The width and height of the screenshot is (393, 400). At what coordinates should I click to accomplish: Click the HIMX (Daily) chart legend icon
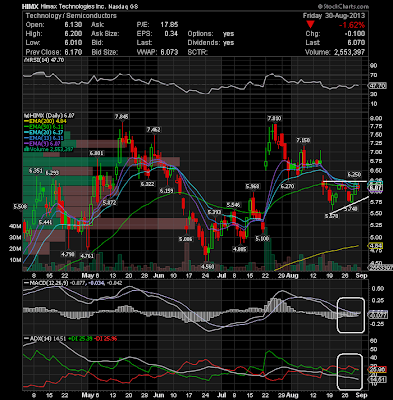point(24,116)
